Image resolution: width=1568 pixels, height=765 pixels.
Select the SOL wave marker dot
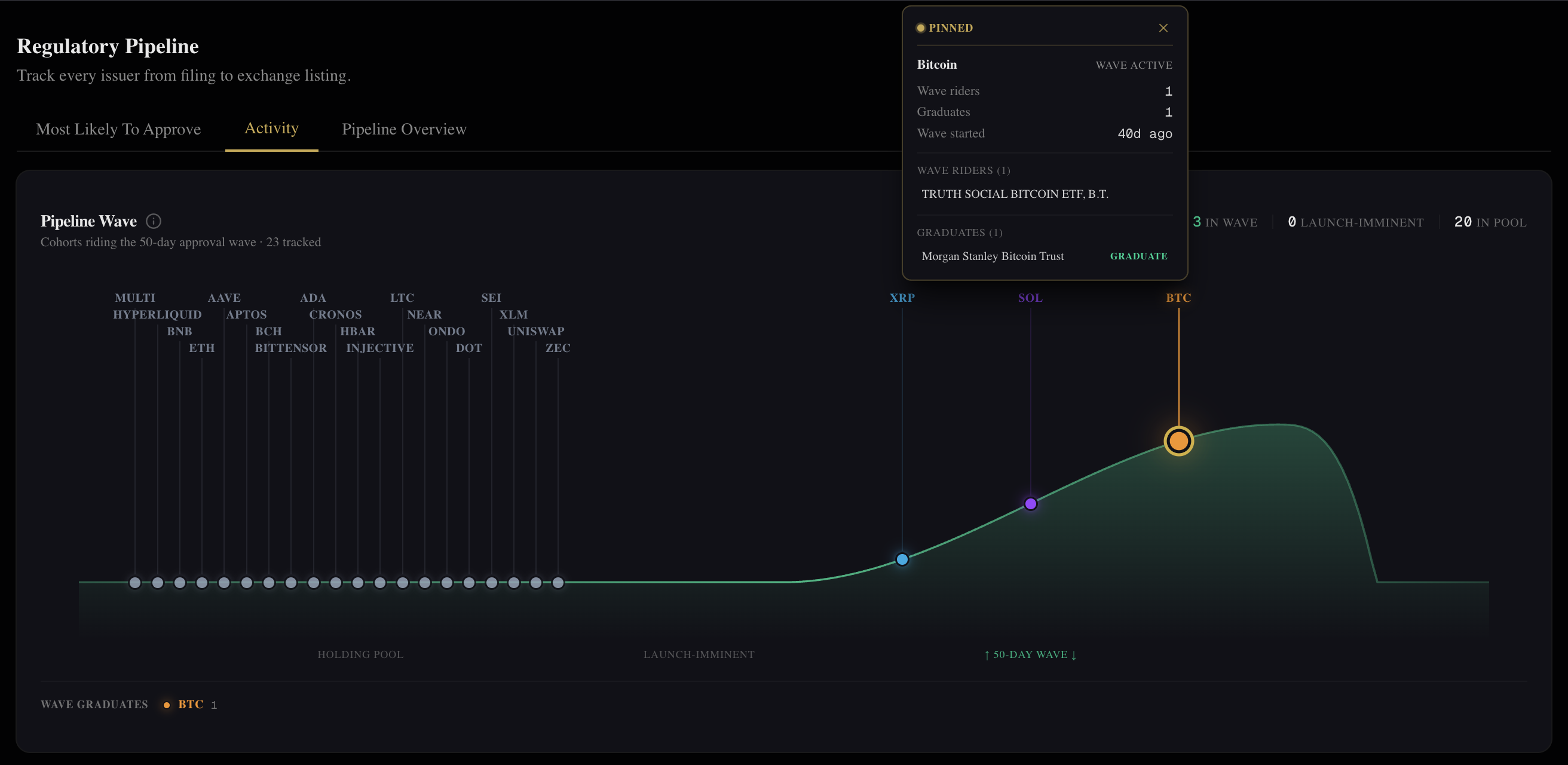click(x=1031, y=504)
